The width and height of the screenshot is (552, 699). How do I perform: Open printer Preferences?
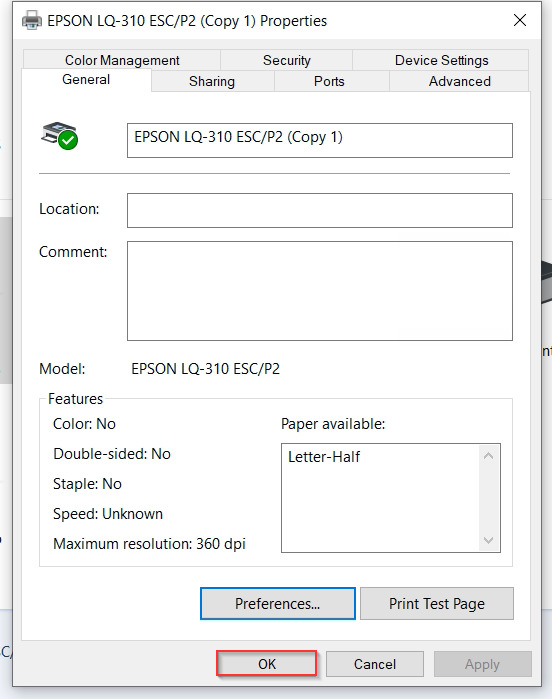[277, 604]
